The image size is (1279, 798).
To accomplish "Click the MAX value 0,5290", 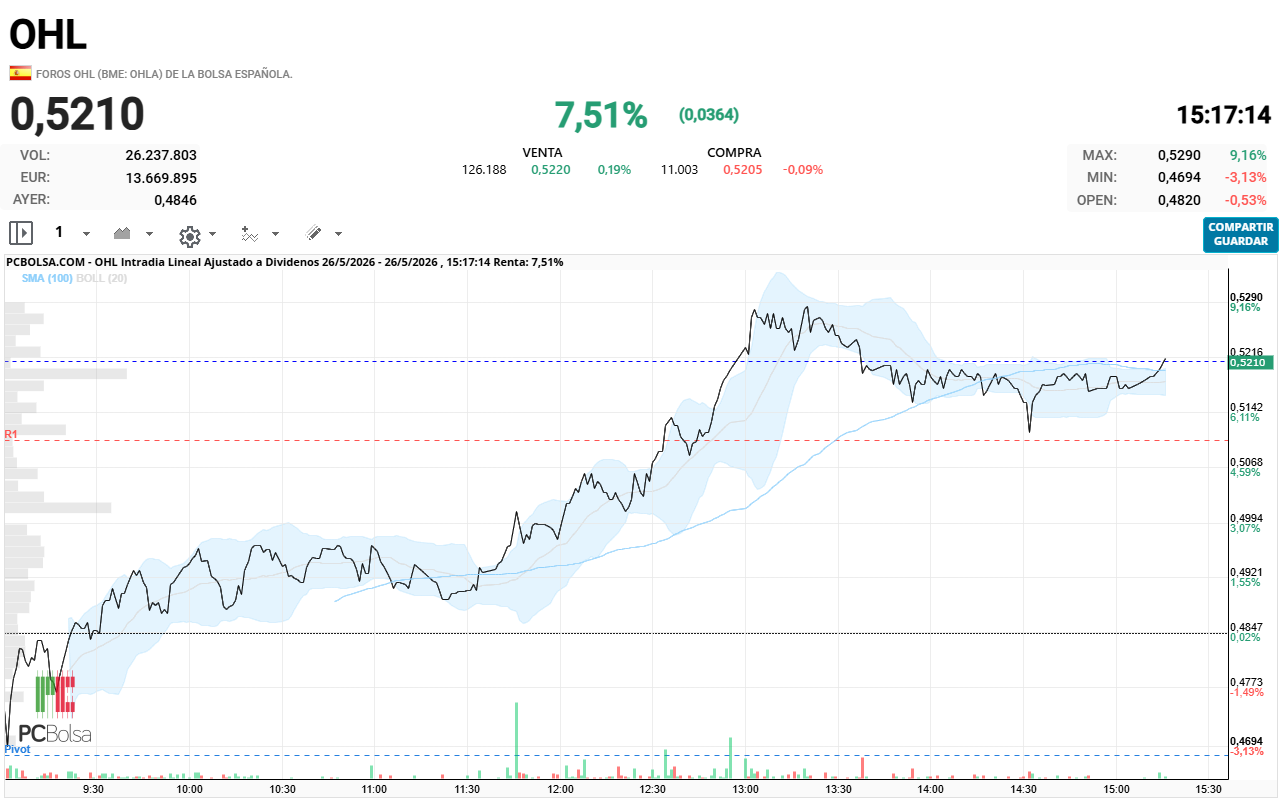I will [x=1179, y=155].
